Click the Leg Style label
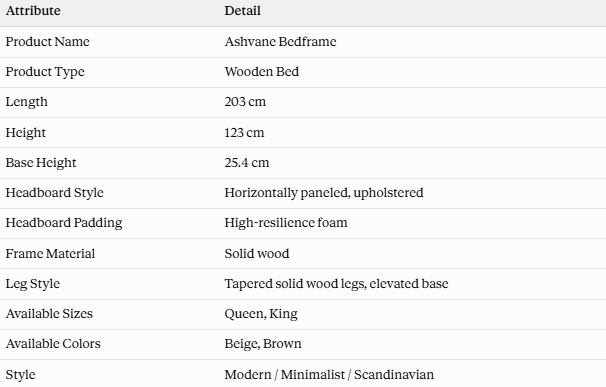Viewport: 606px width, 387px height. click(32, 284)
